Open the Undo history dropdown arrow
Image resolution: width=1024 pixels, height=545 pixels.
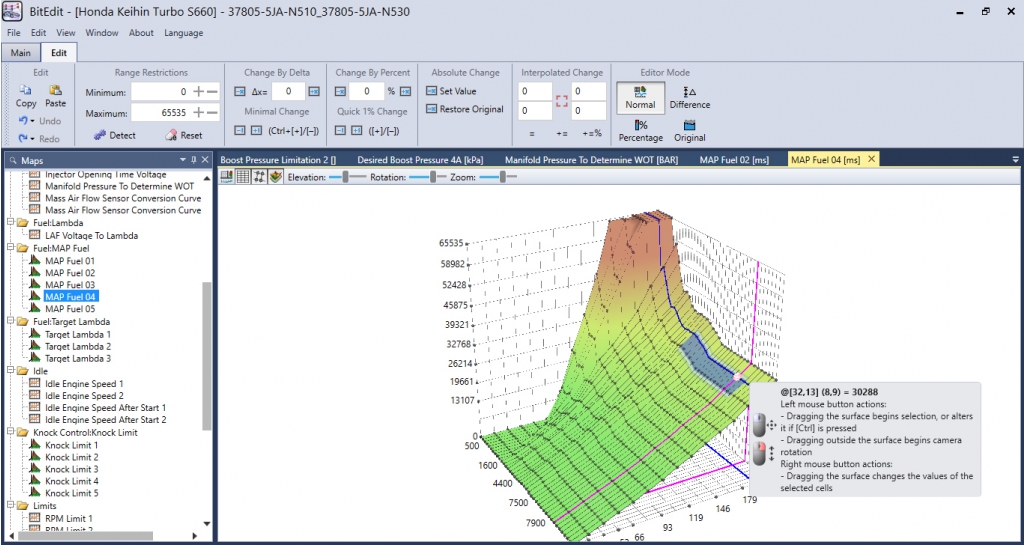[31, 121]
